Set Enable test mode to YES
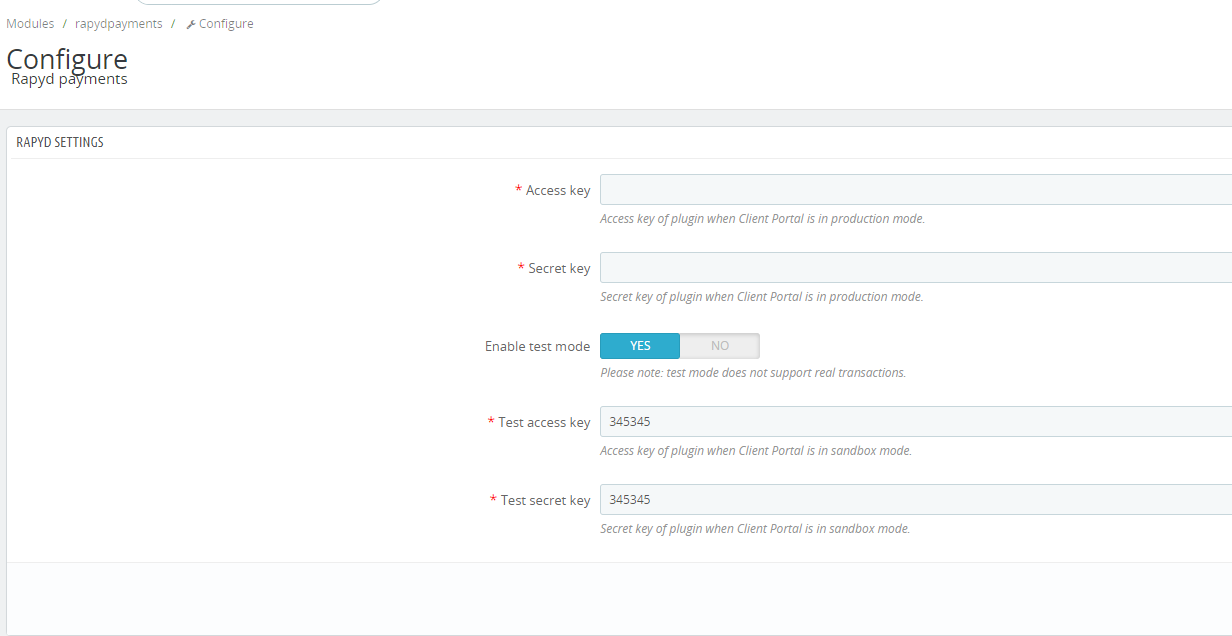 pos(640,346)
